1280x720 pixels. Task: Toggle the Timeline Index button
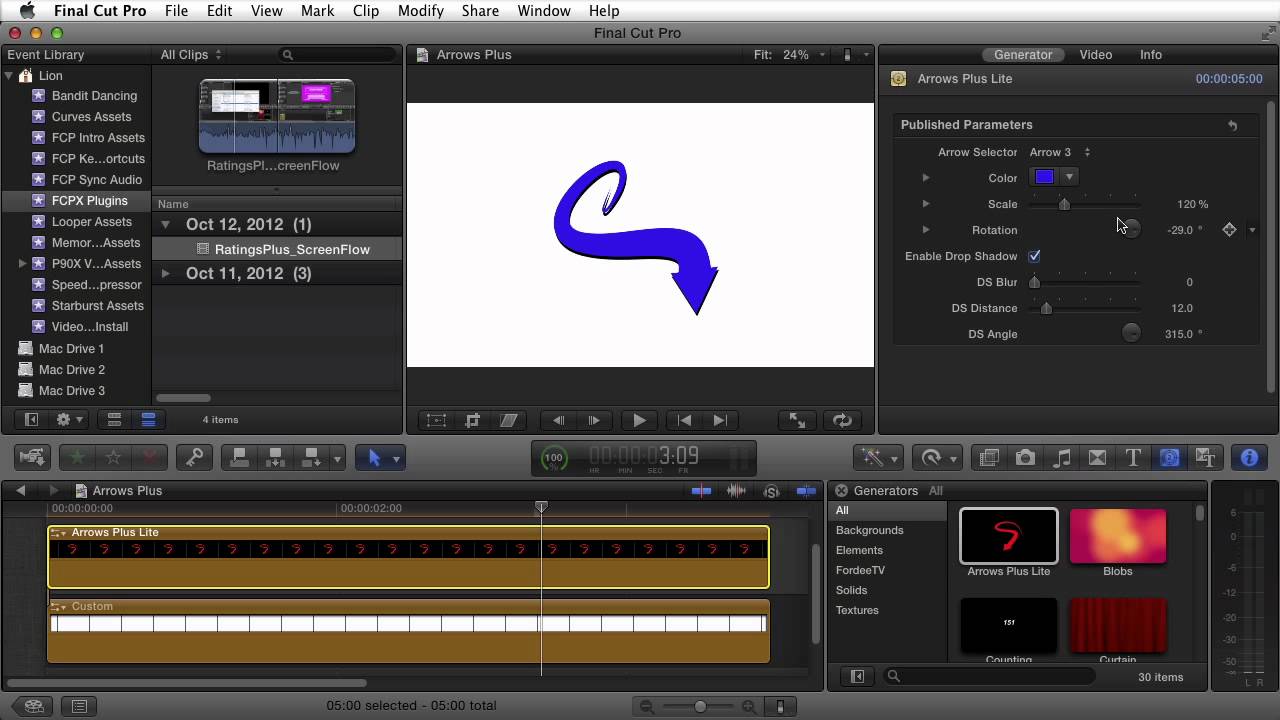point(79,706)
